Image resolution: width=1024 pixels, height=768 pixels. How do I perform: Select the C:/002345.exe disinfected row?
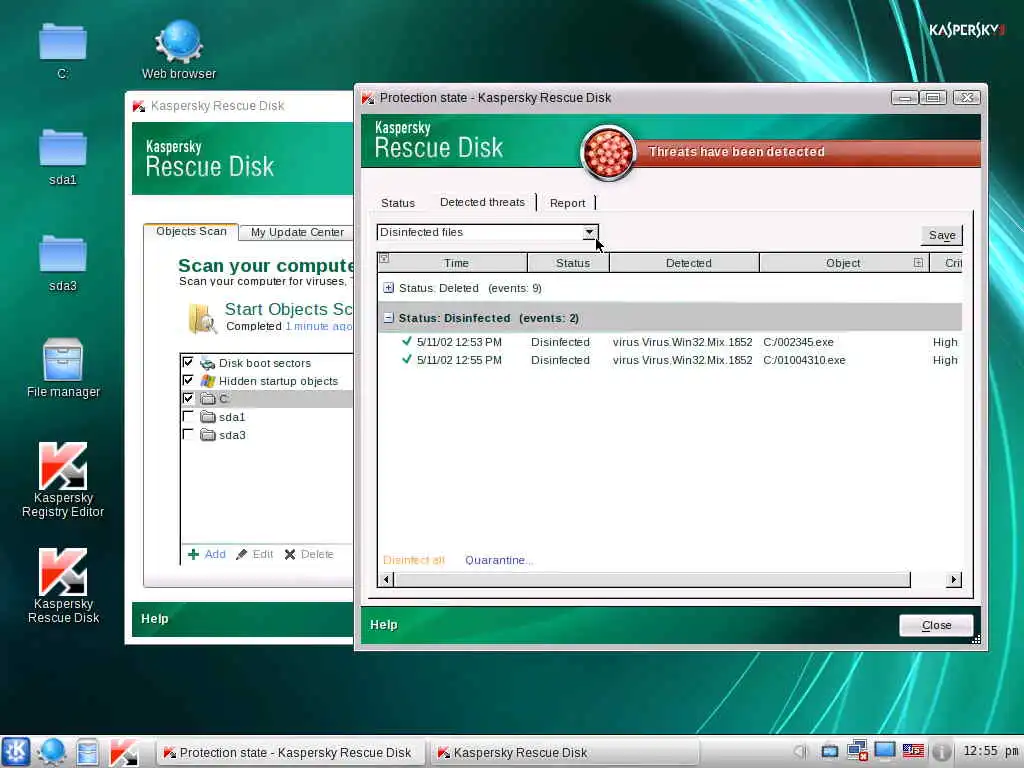(669, 342)
